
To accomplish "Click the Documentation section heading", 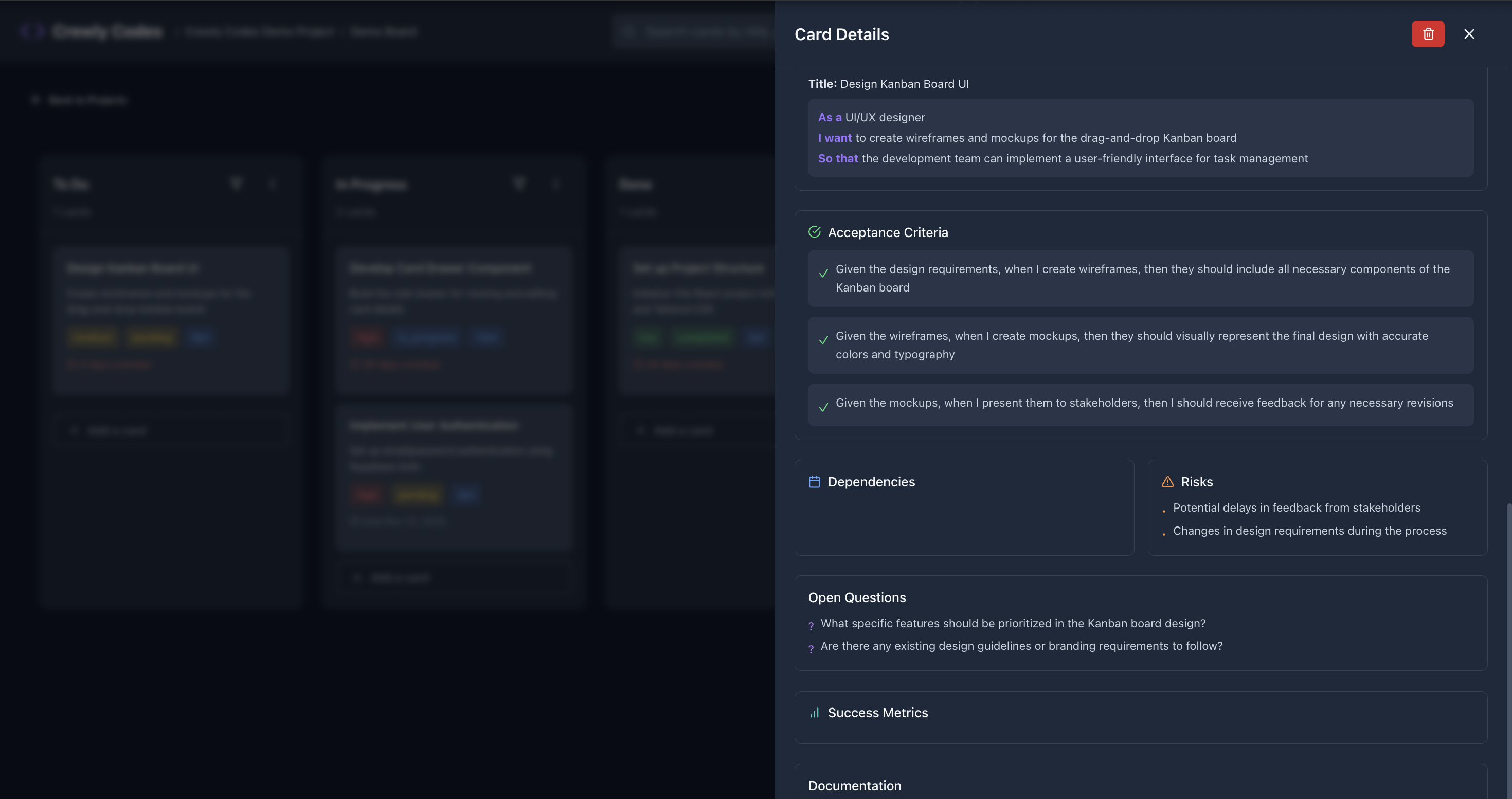I will click(x=855, y=786).
